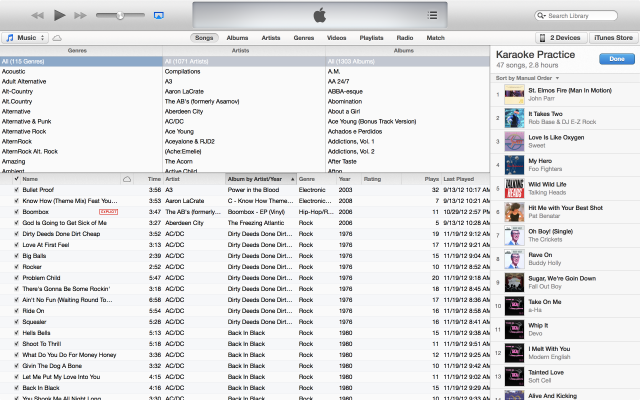The height and width of the screenshot is (400, 640).
Task: Focus the Search Library field
Action: coord(576,16)
